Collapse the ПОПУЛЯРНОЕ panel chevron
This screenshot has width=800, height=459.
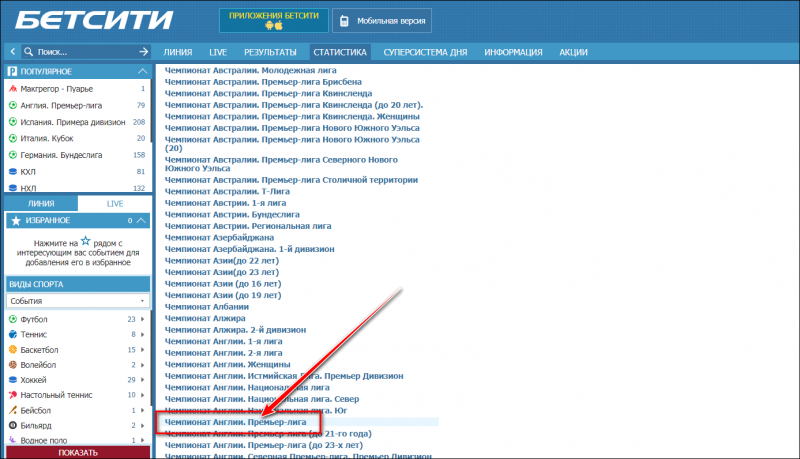pyautogui.click(x=142, y=71)
